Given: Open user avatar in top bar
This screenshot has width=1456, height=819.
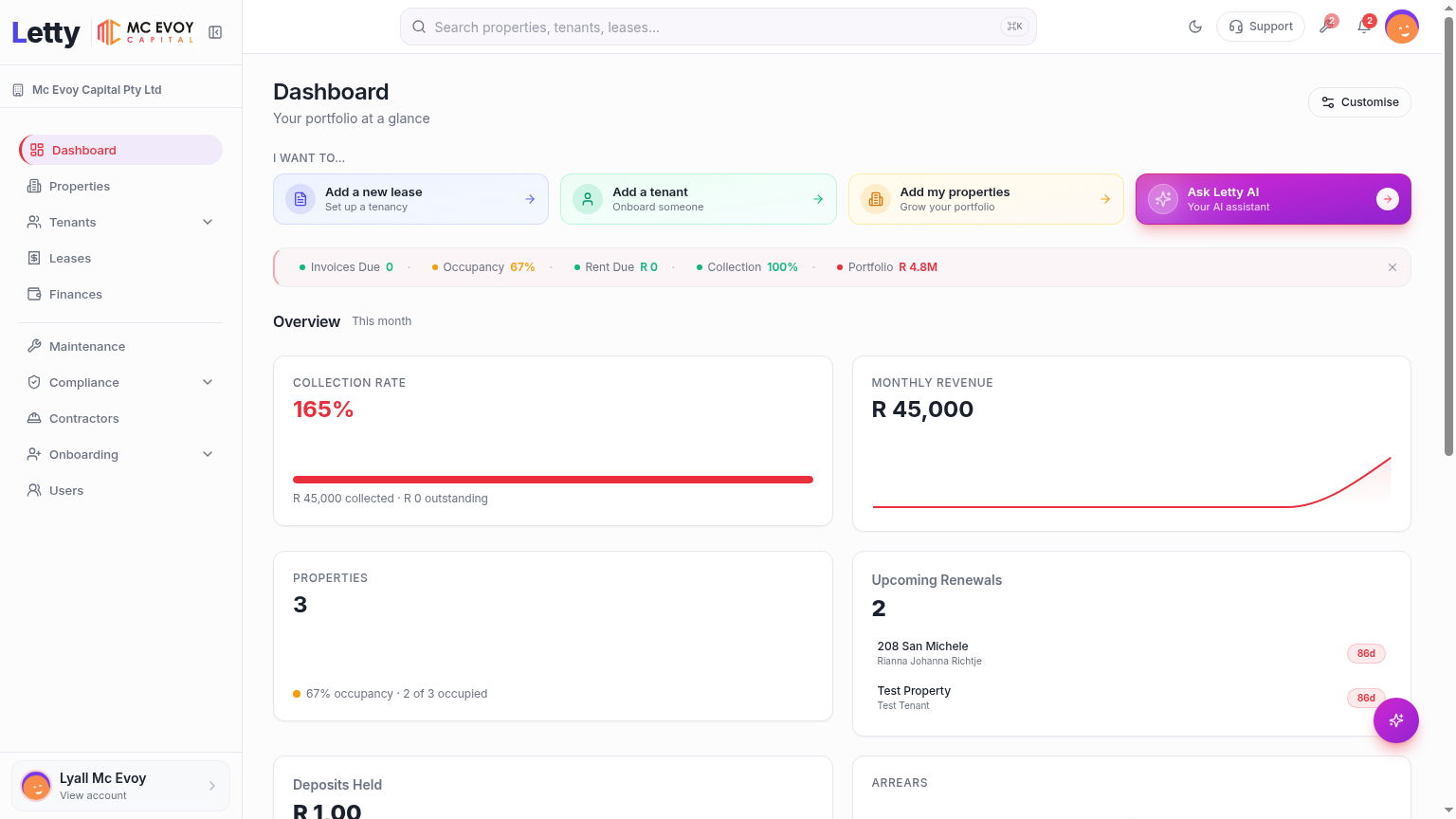Looking at the screenshot, I should [1402, 27].
